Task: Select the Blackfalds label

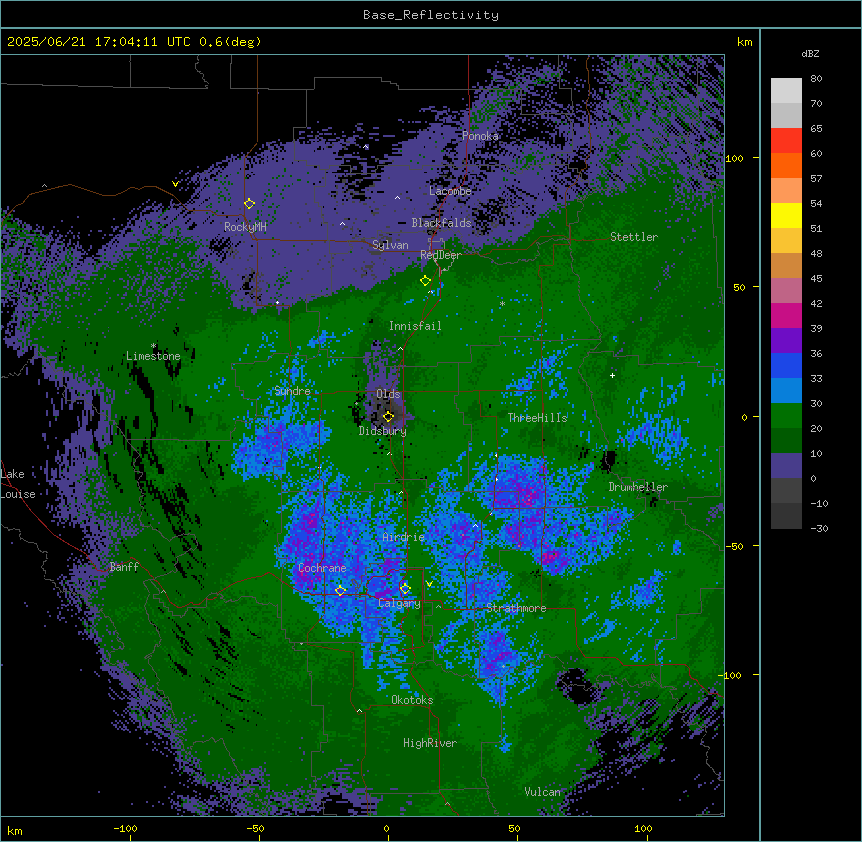Action: click(441, 223)
